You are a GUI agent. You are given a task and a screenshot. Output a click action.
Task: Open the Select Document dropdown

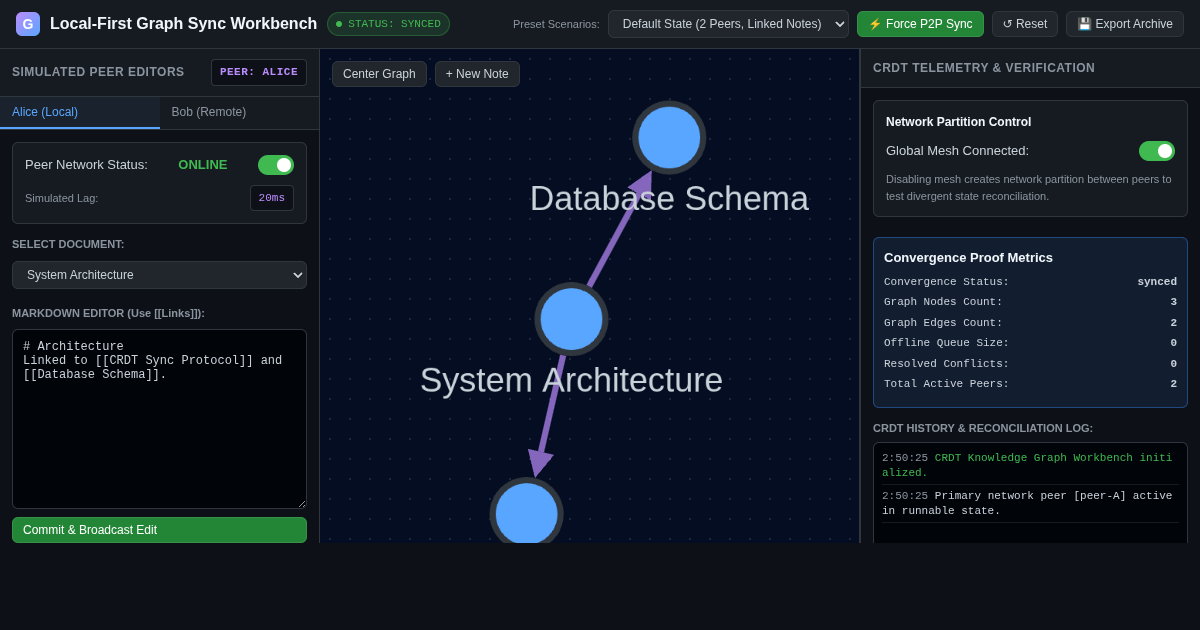(x=159, y=275)
